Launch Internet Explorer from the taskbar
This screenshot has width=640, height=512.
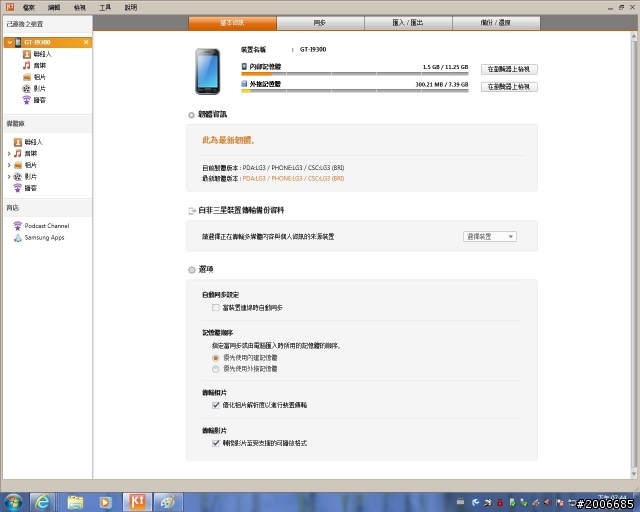[x=42, y=502]
